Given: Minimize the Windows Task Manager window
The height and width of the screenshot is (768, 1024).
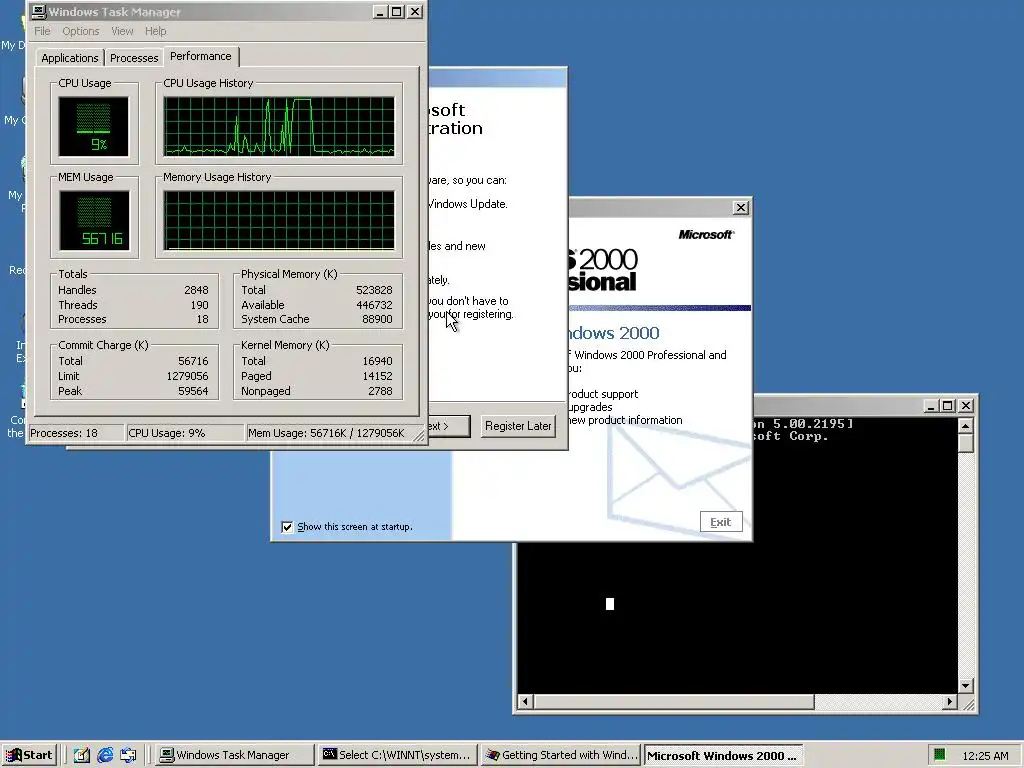Looking at the screenshot, I should [381, 12].
